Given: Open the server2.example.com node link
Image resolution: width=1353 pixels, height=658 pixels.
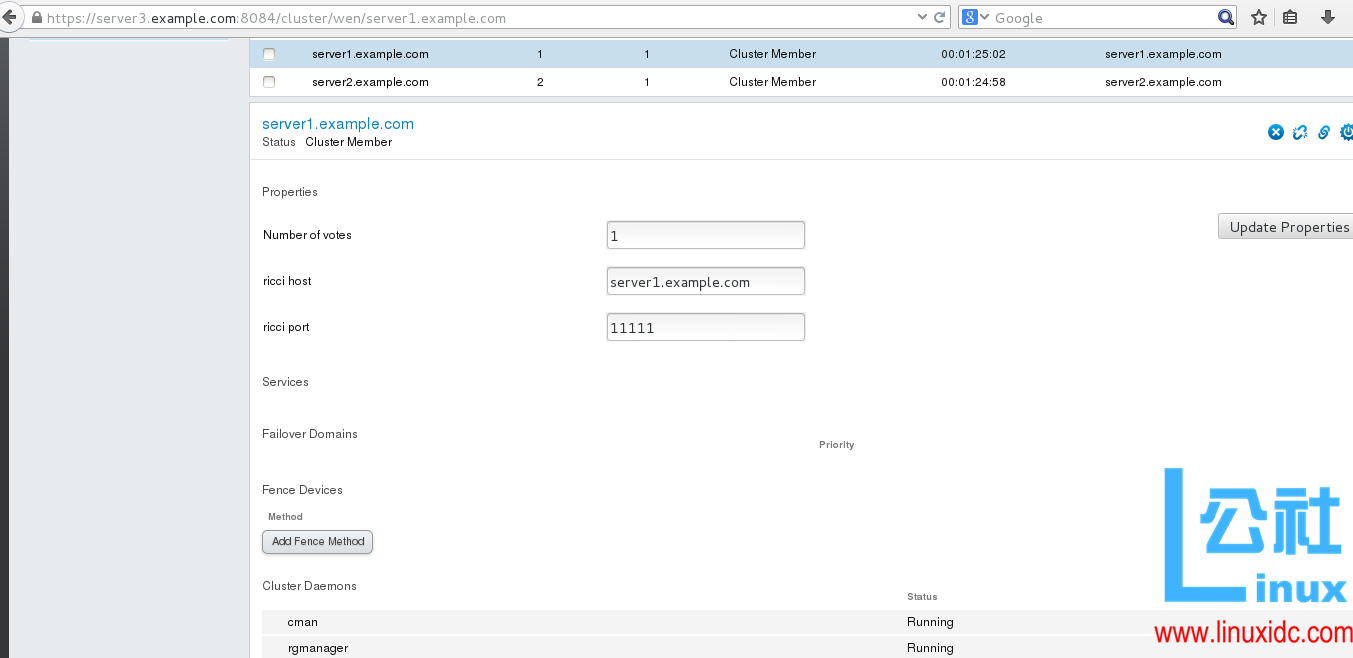Looking at the screenshot, I should [x=370, y=82].
